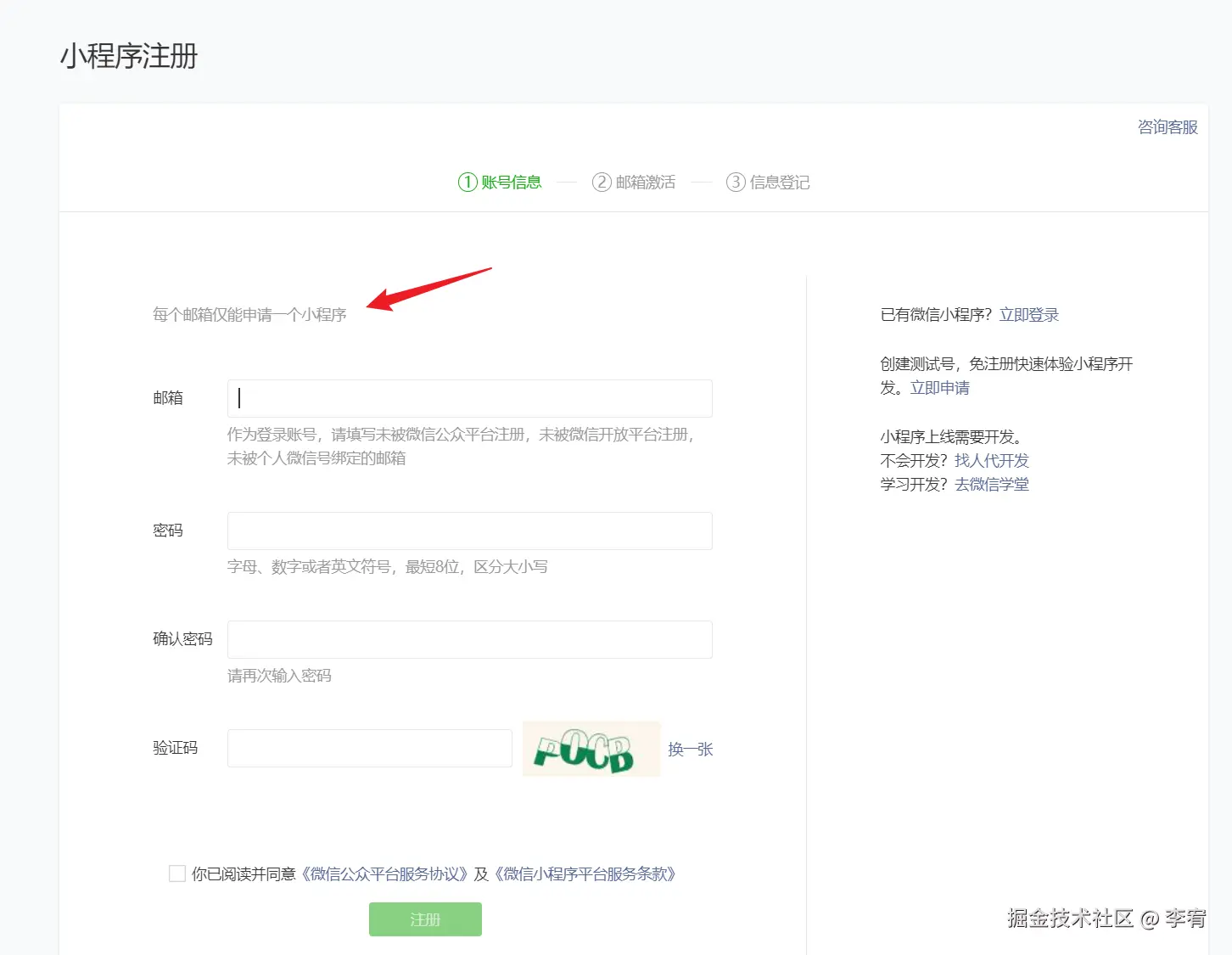Viewport: 1232px width, 955px height.
Task: Click the captcha image
Action: [591, 749]
